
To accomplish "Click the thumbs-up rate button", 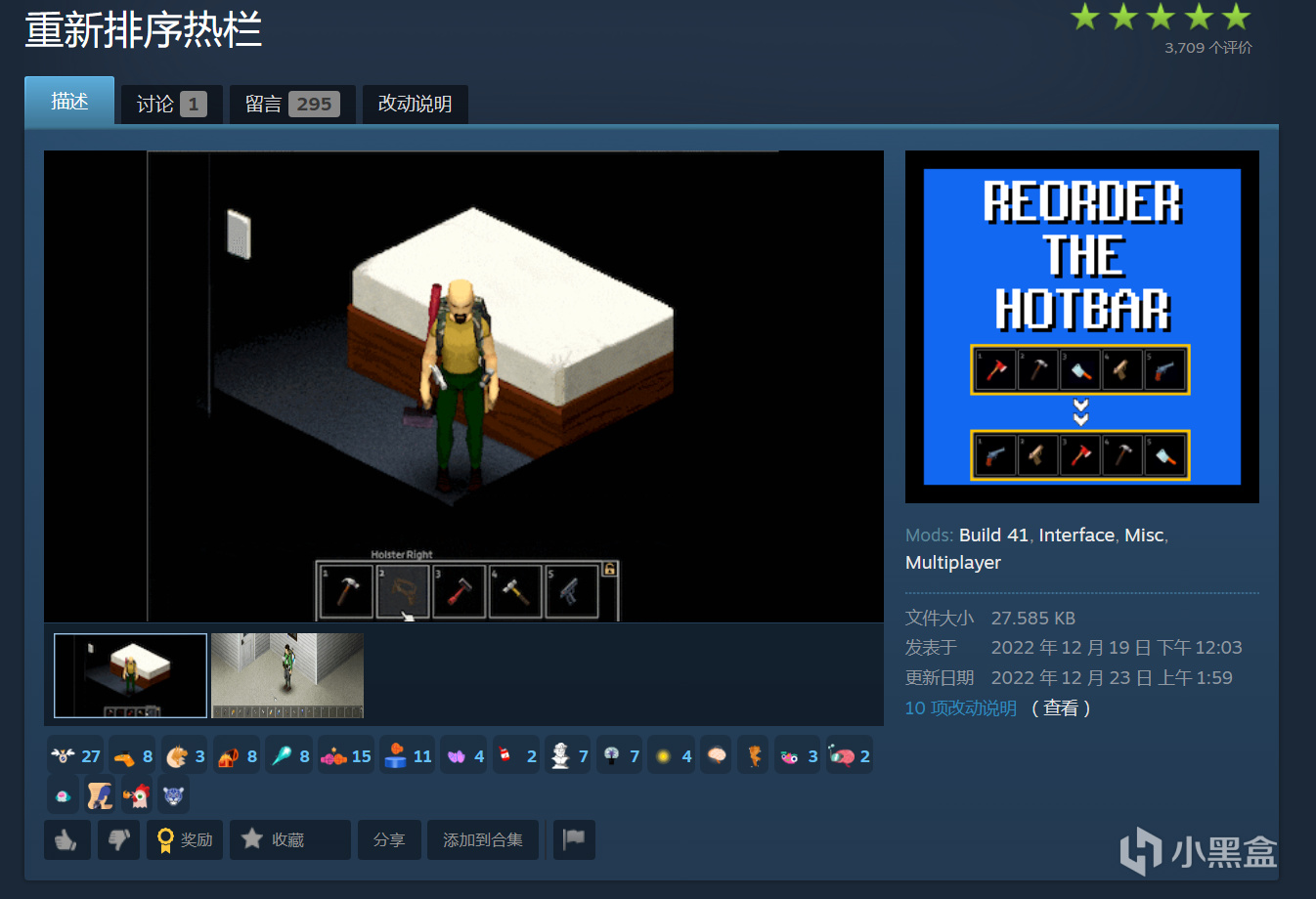I will tap(67, 839).
